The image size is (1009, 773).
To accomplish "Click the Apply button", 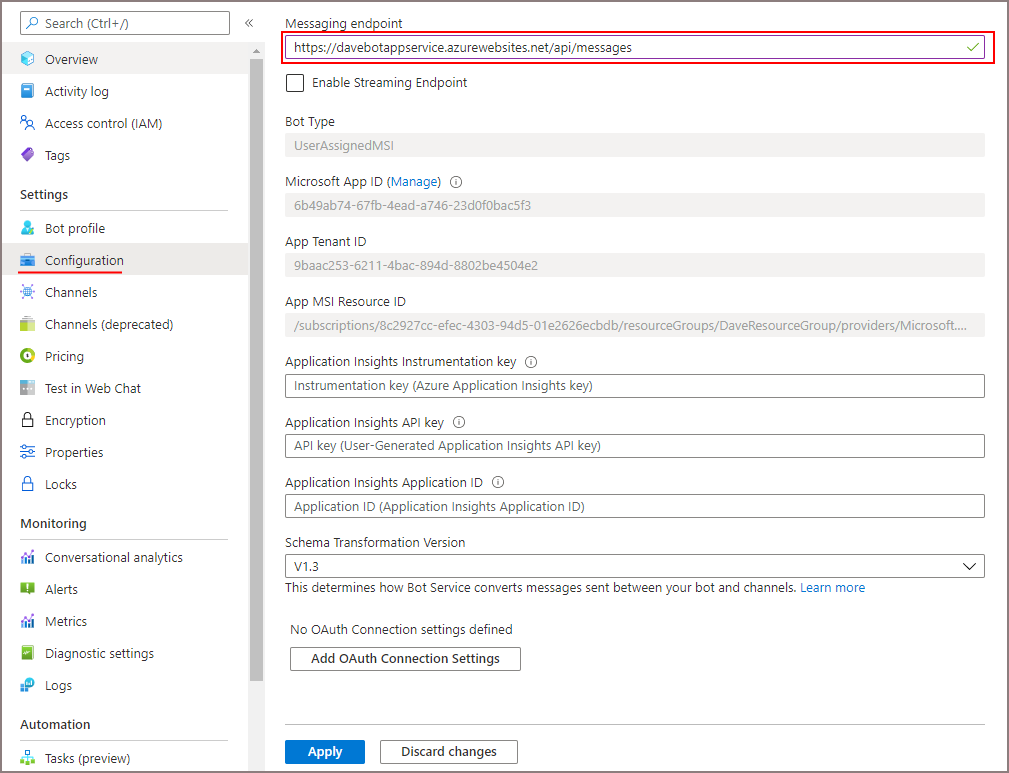I will (x=324, y=752).
